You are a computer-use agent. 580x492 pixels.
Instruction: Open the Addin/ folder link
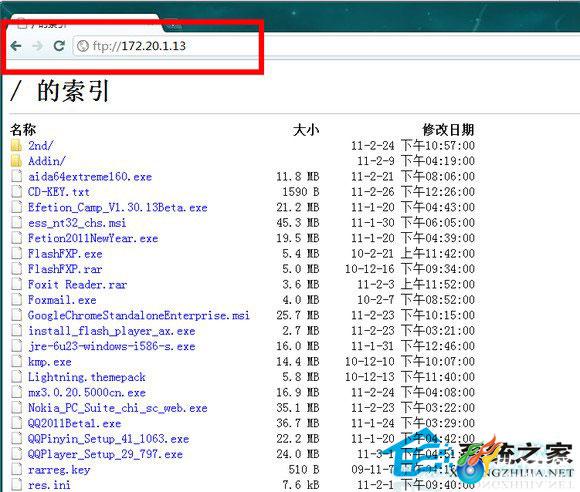[47, 161]
